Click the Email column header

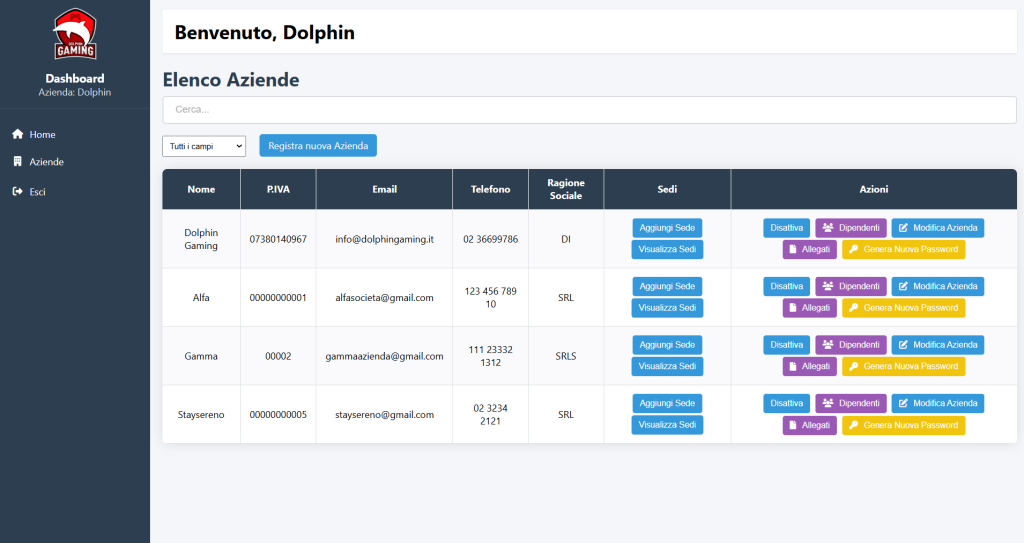[x=385, y=189]
